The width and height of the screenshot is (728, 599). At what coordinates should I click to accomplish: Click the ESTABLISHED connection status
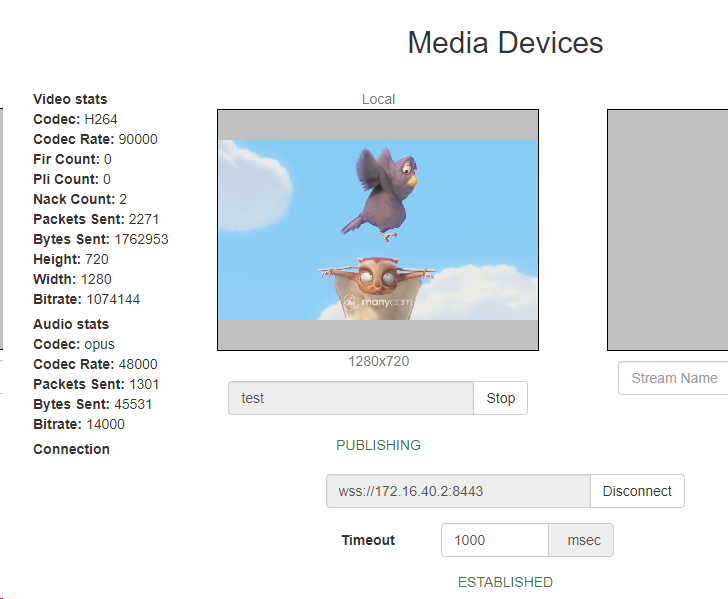tap(505, 582)
